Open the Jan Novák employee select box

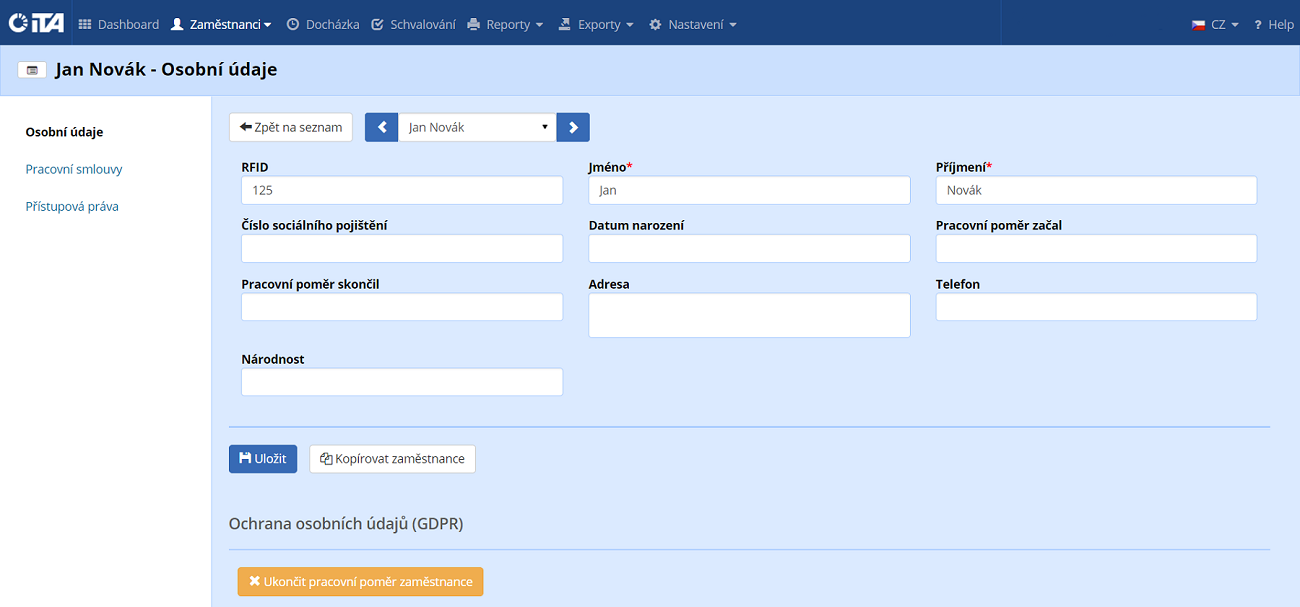click(477, 127)
